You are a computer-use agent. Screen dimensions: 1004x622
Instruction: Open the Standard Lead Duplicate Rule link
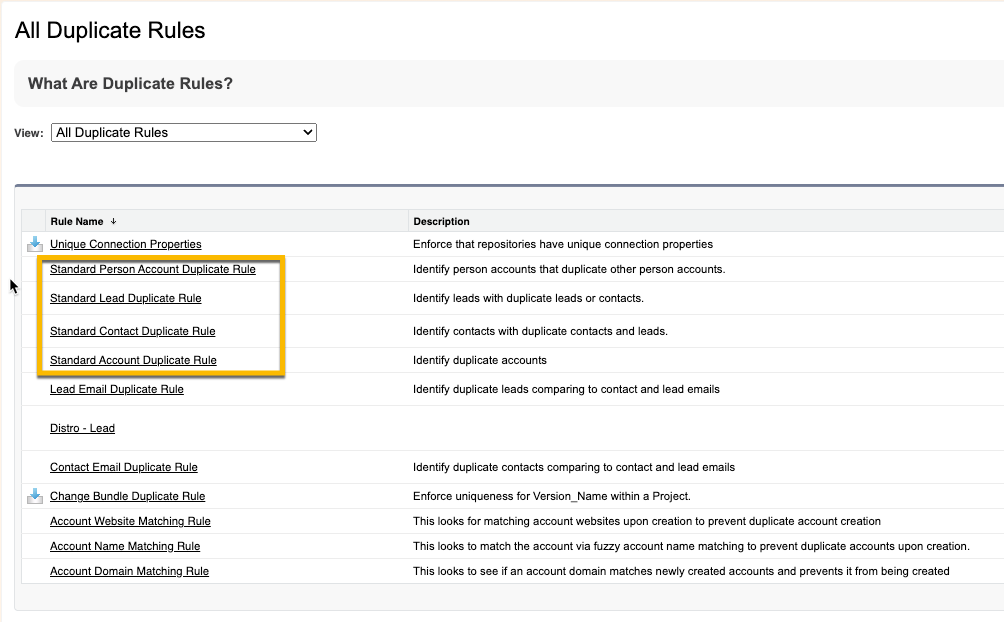point(126,298)
